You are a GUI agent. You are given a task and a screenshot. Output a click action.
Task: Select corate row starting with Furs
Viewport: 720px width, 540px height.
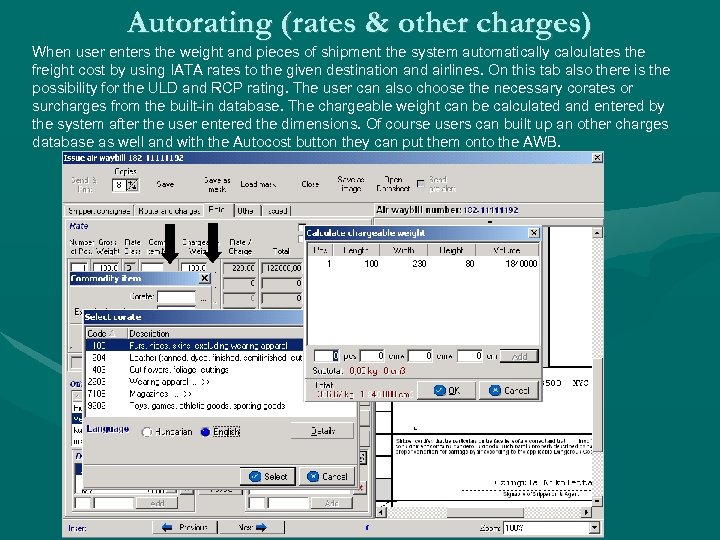tap(194, 345)
